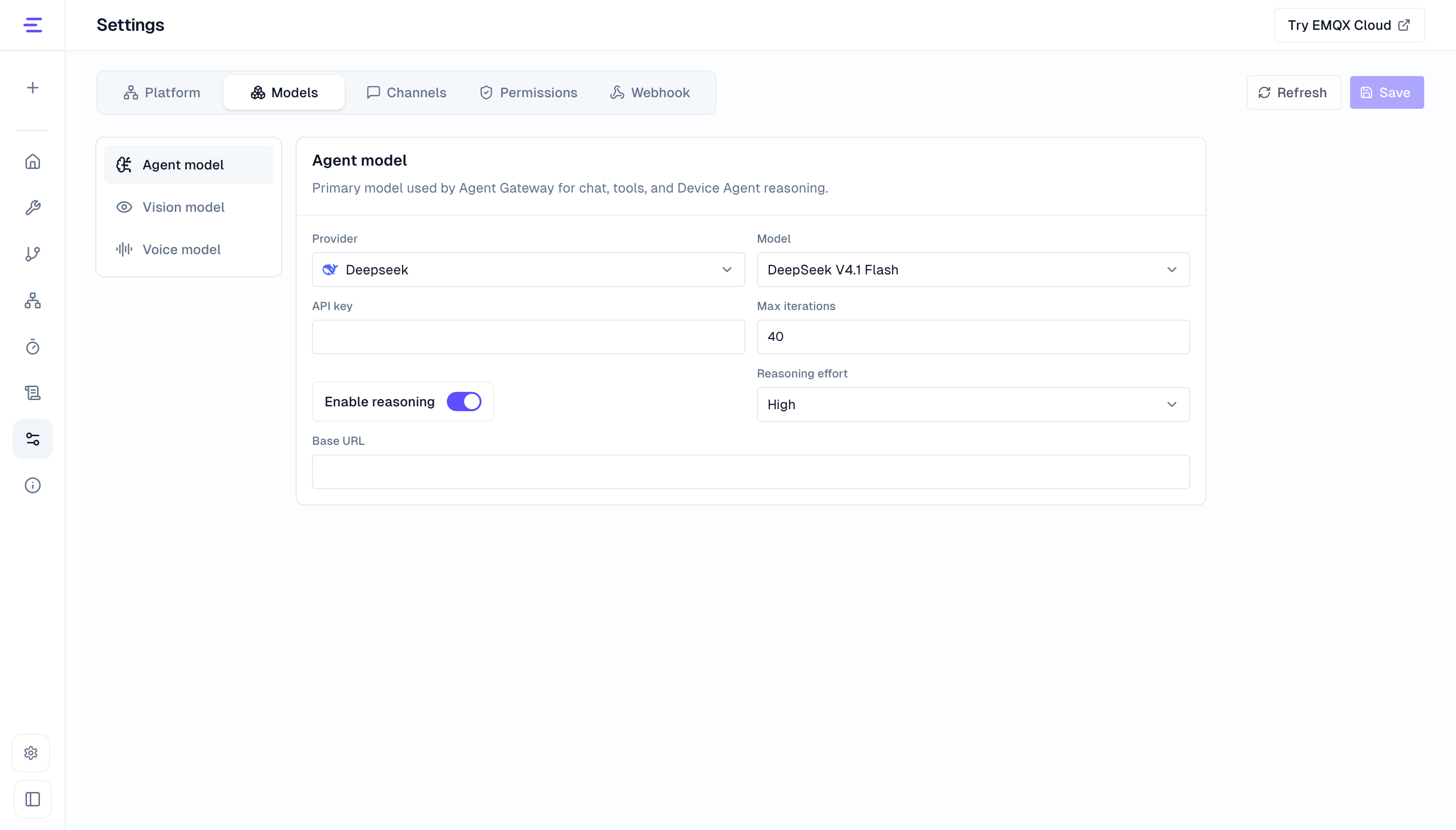The height and width of the screenshot is (830, 1456).
Task: Open the info circle sidebar icon
Action: (x=32, y=485)
